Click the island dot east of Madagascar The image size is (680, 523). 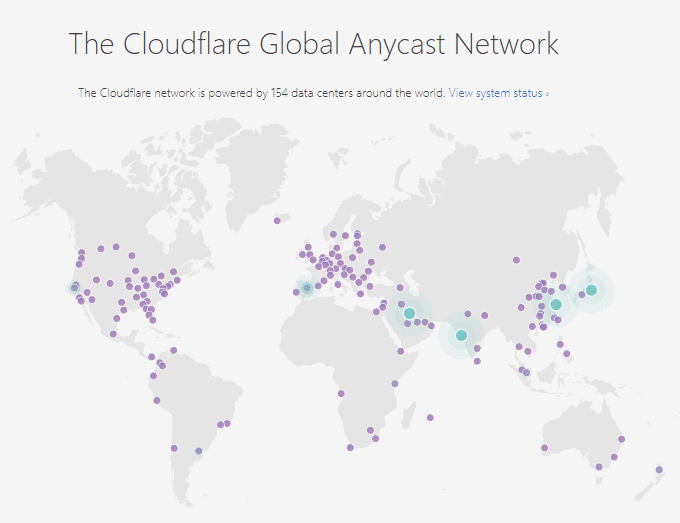(430, 418)
